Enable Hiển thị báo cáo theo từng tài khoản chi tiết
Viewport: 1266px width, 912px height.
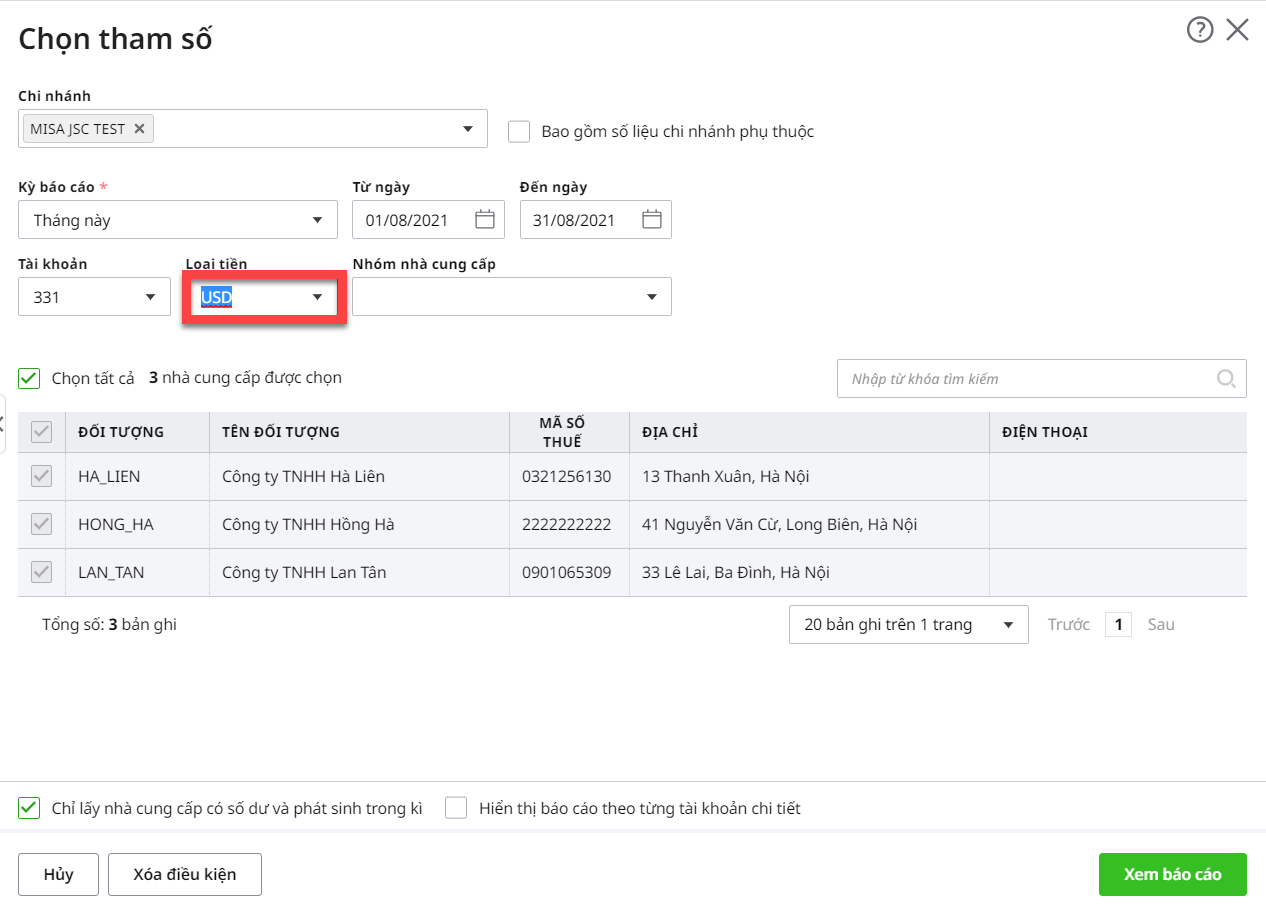tap(456, 808)
